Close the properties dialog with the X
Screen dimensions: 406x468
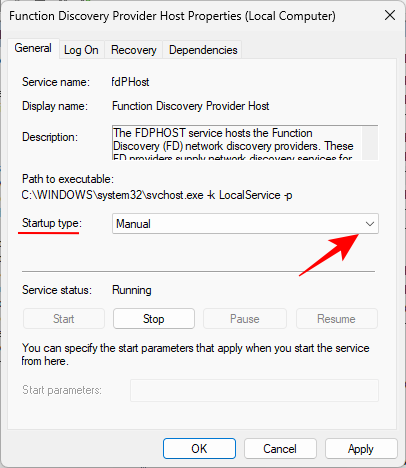390,15
